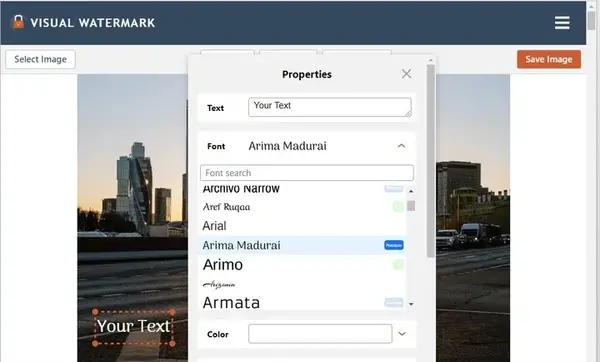Click the badge next to Arimo
This screenshot has height=362, width=600.
click(398, 264)
